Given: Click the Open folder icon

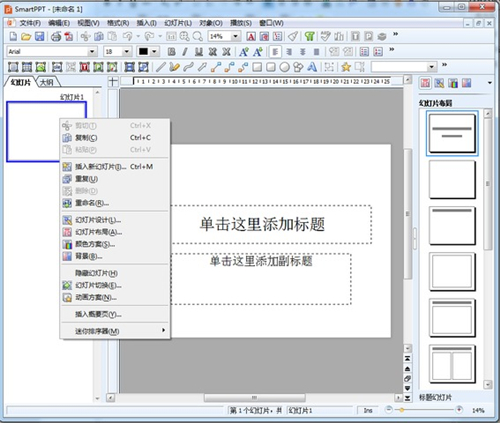Looking at the screenshot, I should (26, 36).
